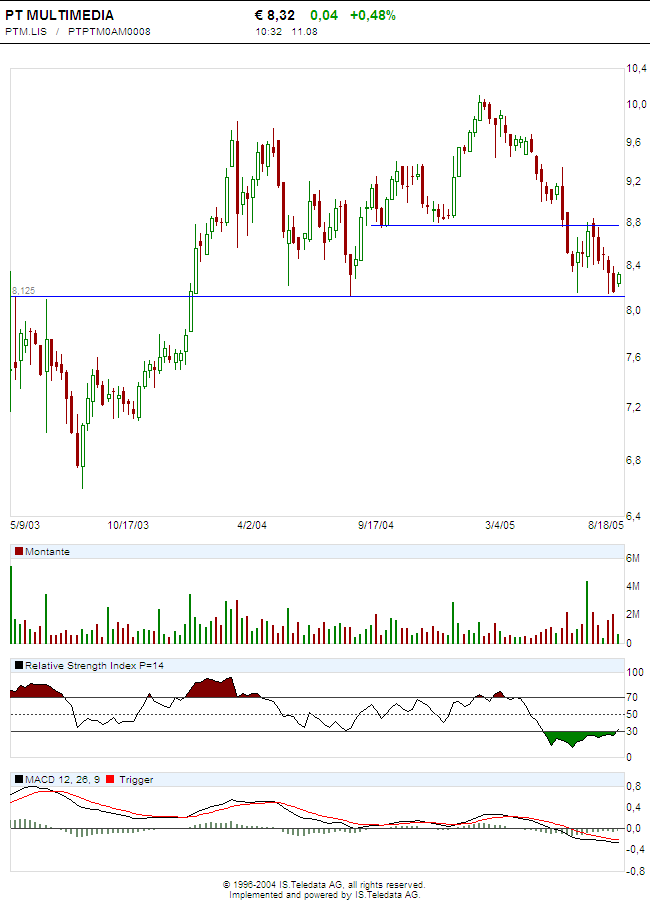Click the 0,04 price change value

pyautogui.click(x=324, y=15)
